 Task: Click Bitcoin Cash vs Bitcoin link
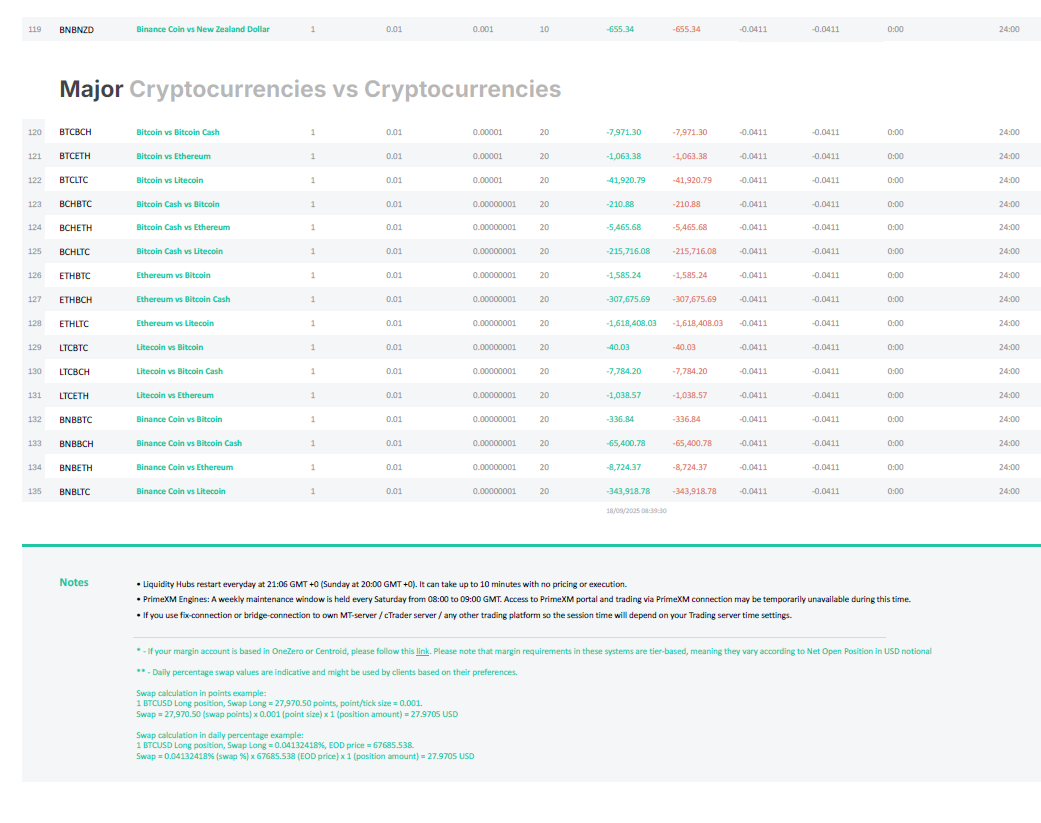coord(177,204)
